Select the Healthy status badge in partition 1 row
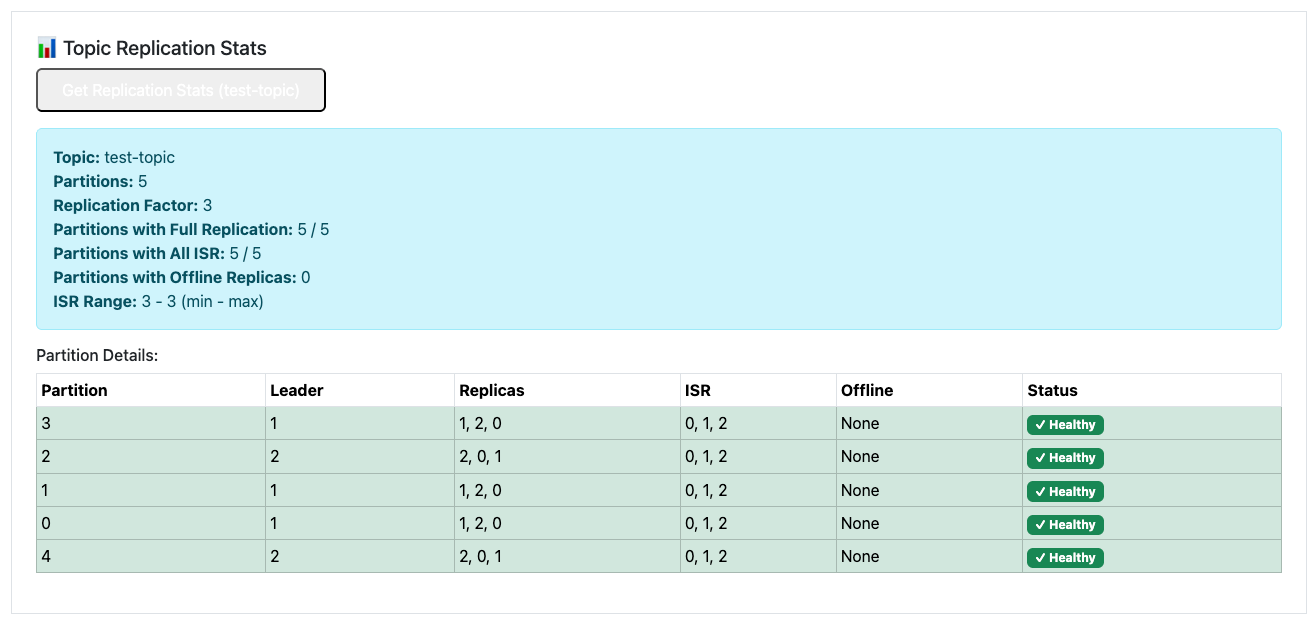This screenshot has width=1314, height=623. click(1065, 492)
